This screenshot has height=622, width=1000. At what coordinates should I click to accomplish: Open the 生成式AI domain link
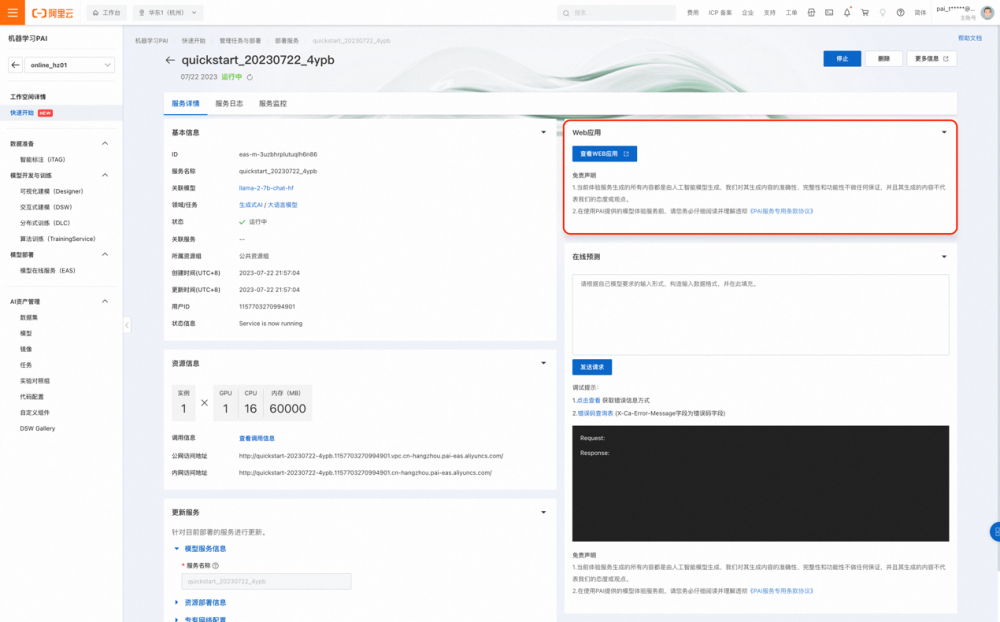coord(250,205)
